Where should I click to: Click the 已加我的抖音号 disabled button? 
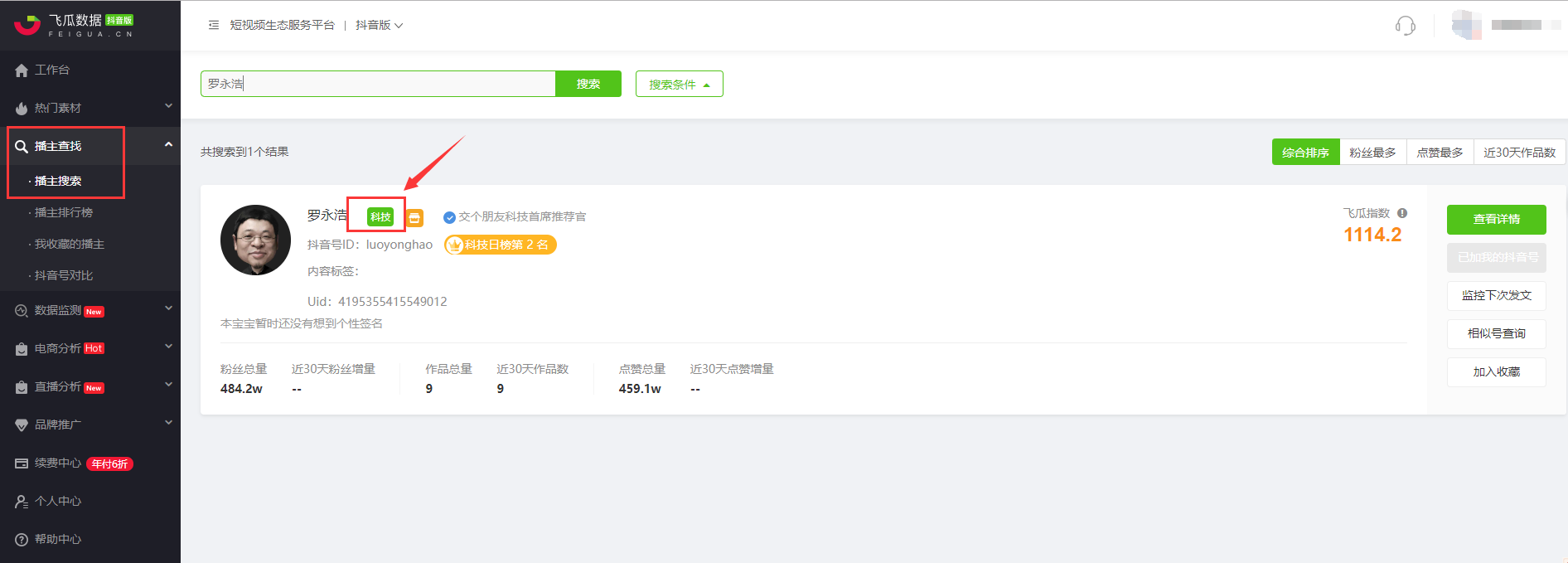[1497, 257]
